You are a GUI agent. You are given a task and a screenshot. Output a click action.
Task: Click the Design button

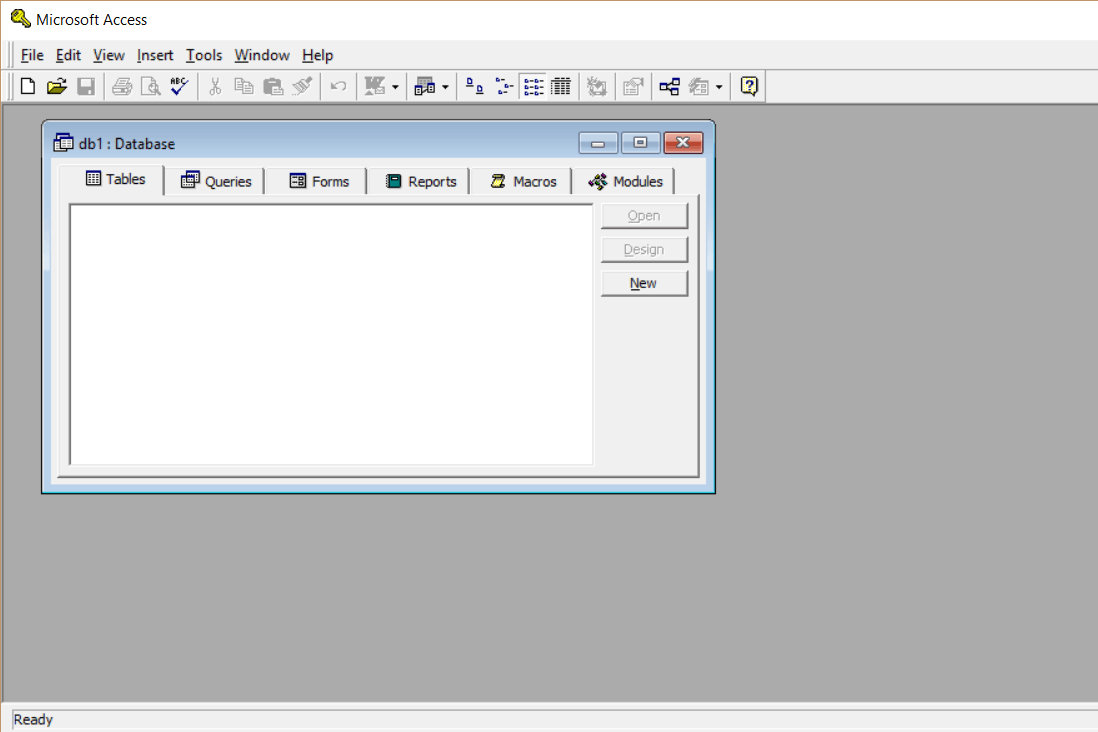click(644, 249)
